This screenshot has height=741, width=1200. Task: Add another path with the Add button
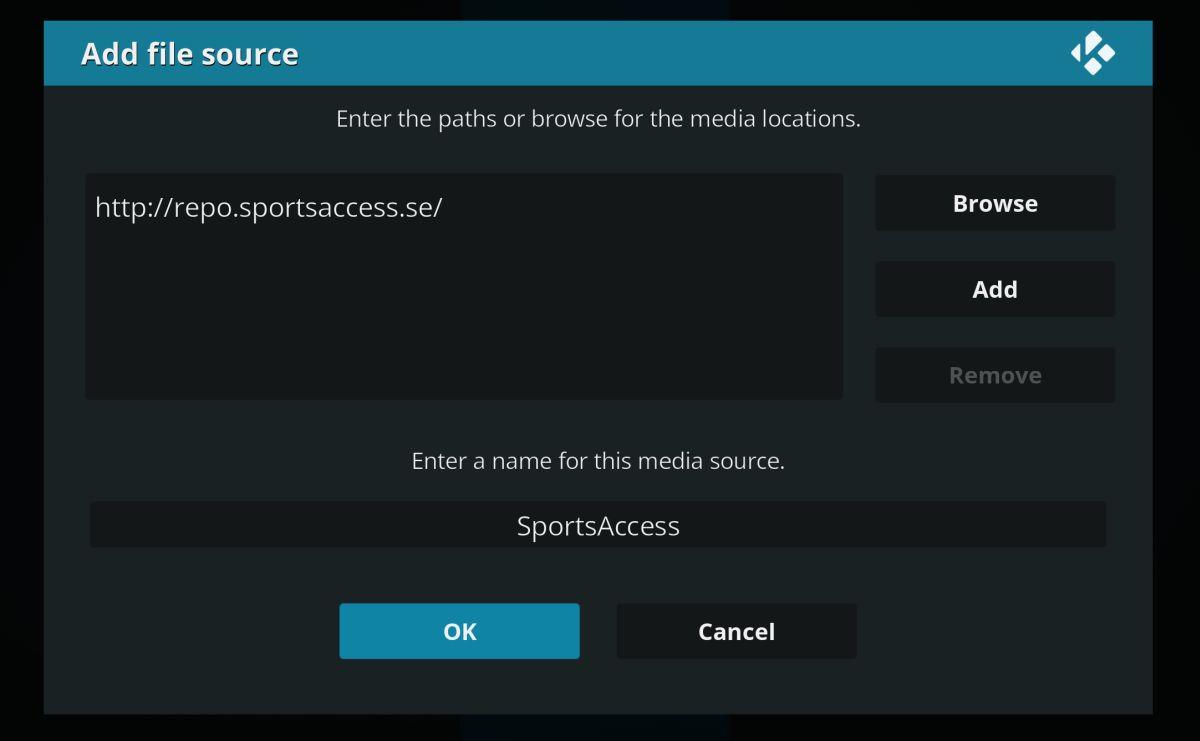[x=995, y=289]
